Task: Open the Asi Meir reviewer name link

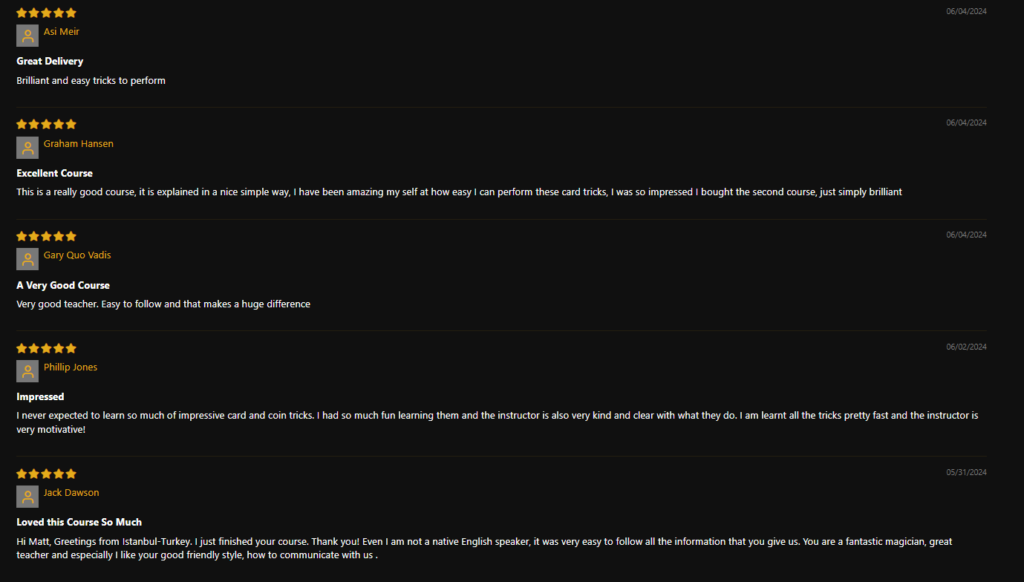Action: point(61,31)
